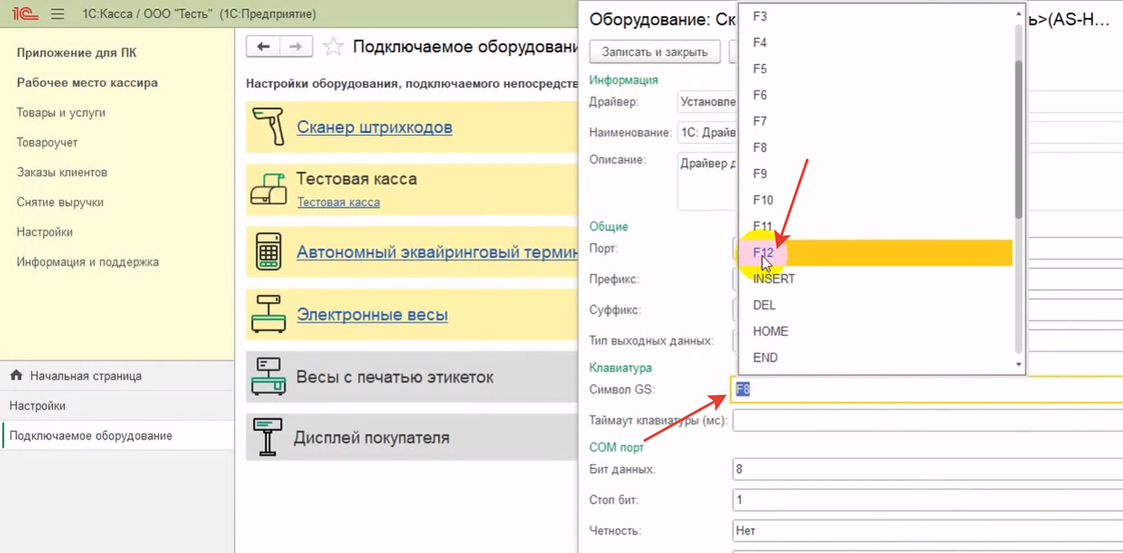
Task: Click the dropdown list scroll-up arrow
Action: point(1019,12)
